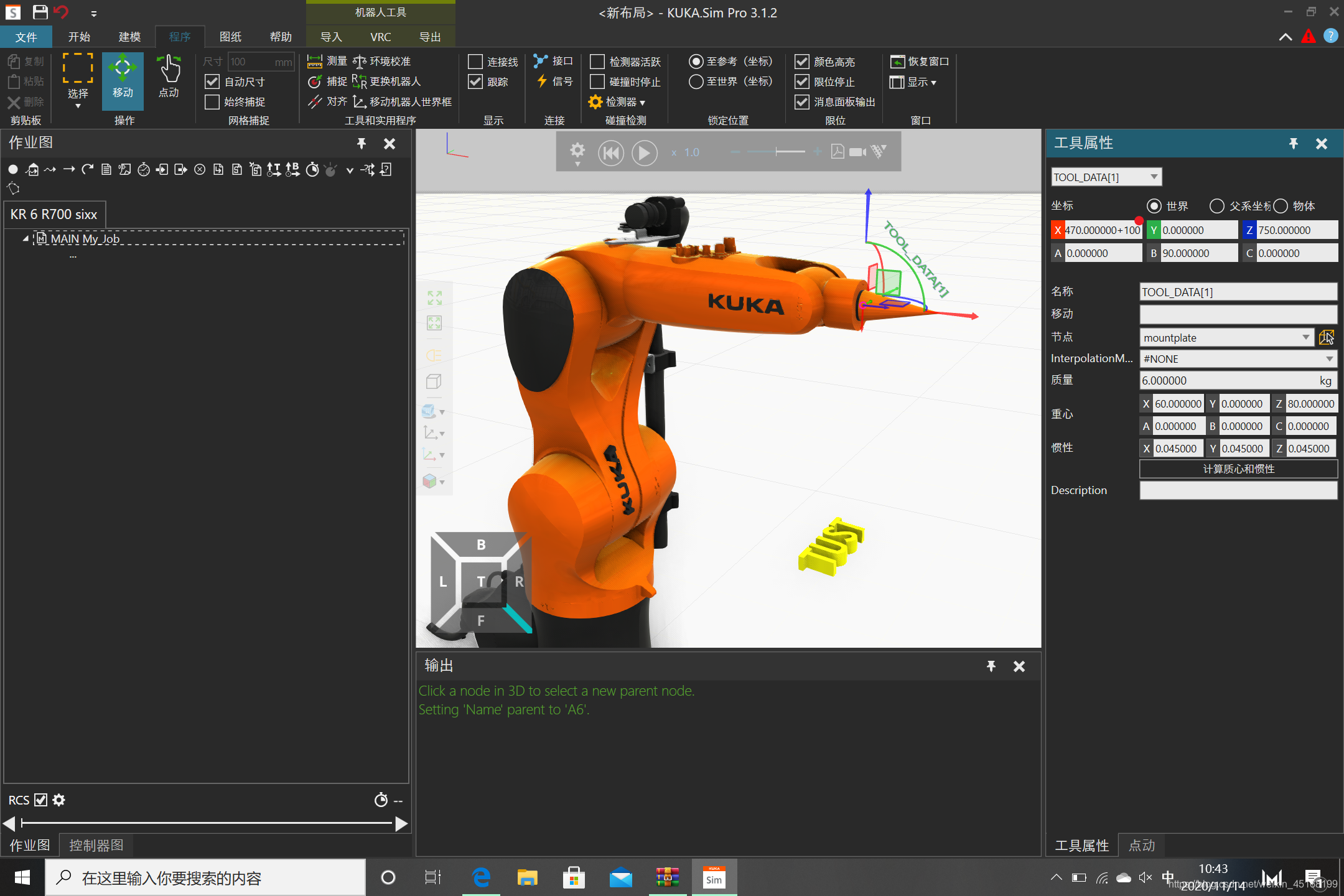
Task: Toggle the Stop at Collision (碰撞时停止) checkbox
Action: tap(597, 82)
